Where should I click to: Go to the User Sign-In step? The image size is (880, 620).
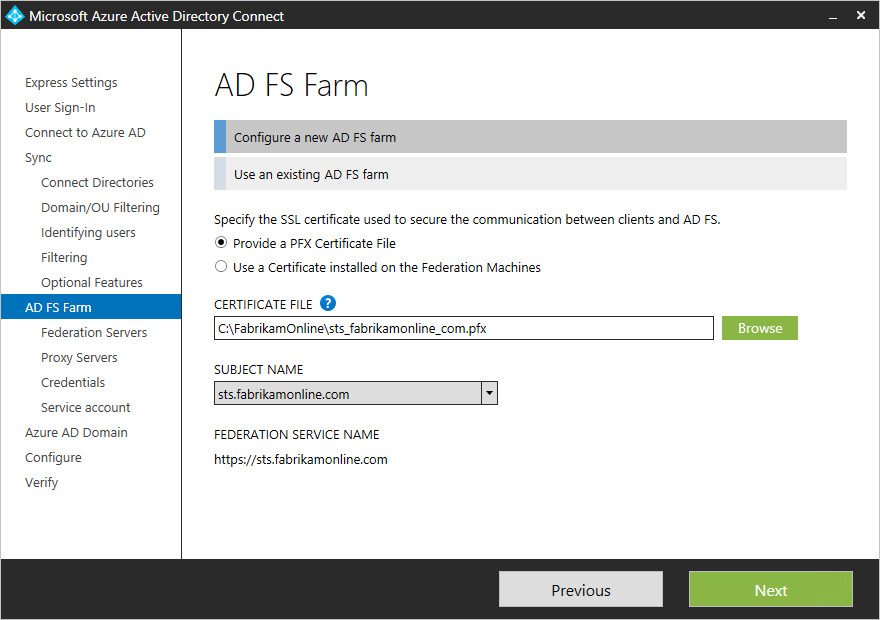60,108
